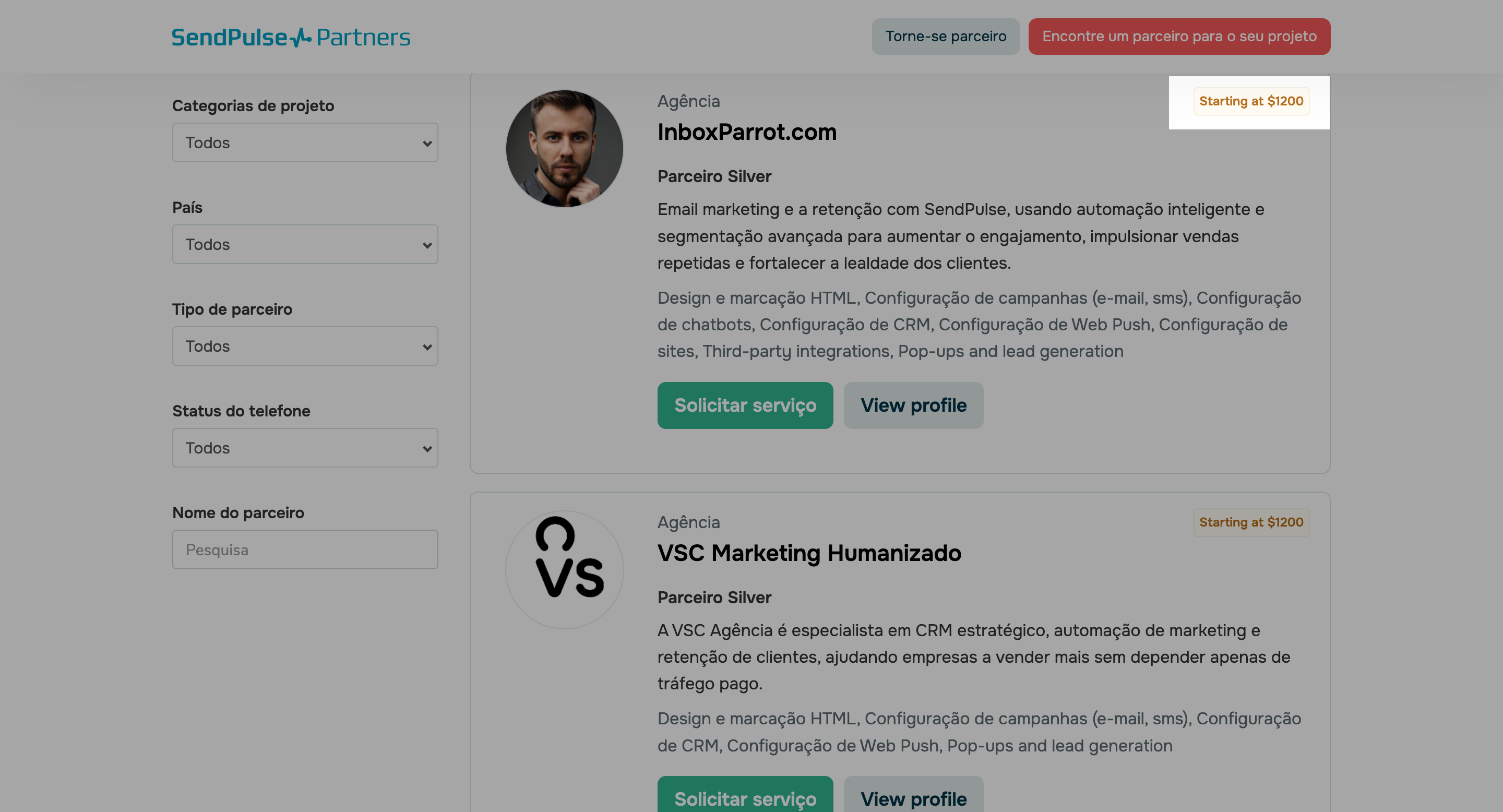Select the InboxParrot.com partner name
1503x812 pixels.
[747, 132]
